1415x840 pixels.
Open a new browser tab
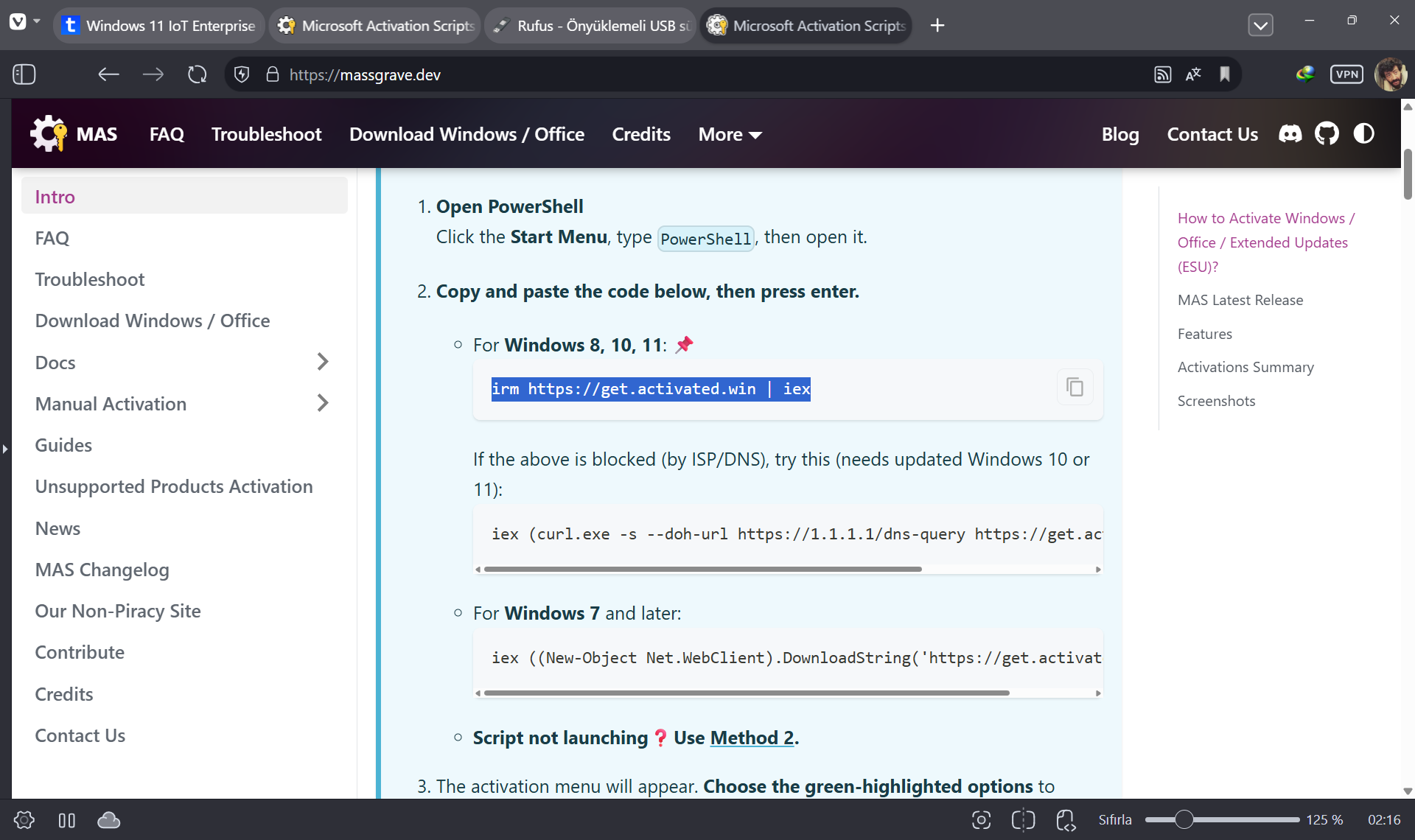[x=937, y=26]
